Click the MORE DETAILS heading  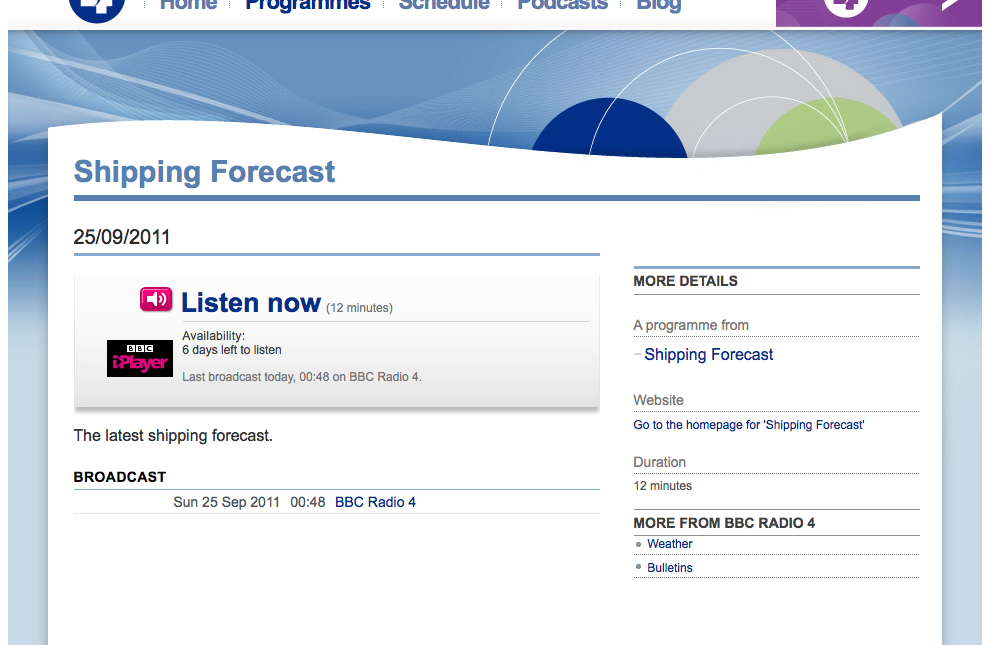[685, 281]
